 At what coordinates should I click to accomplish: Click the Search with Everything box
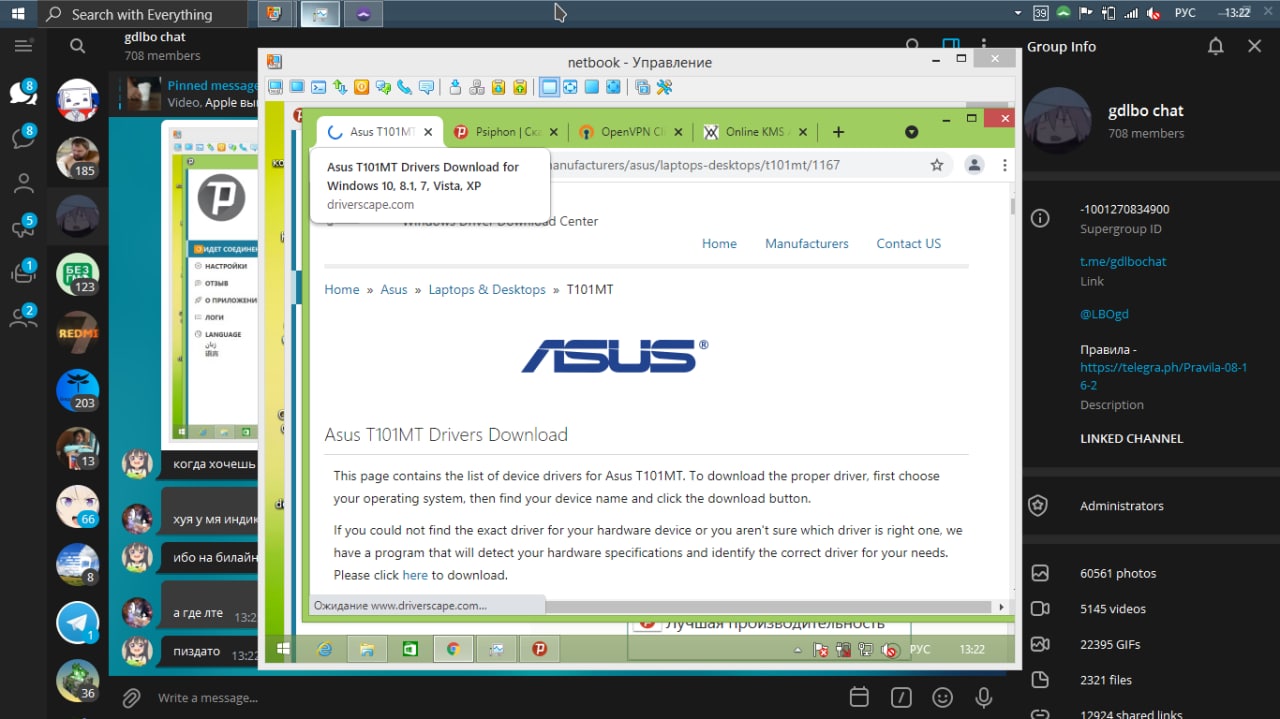pyautogui.click(x=144, y=14)
